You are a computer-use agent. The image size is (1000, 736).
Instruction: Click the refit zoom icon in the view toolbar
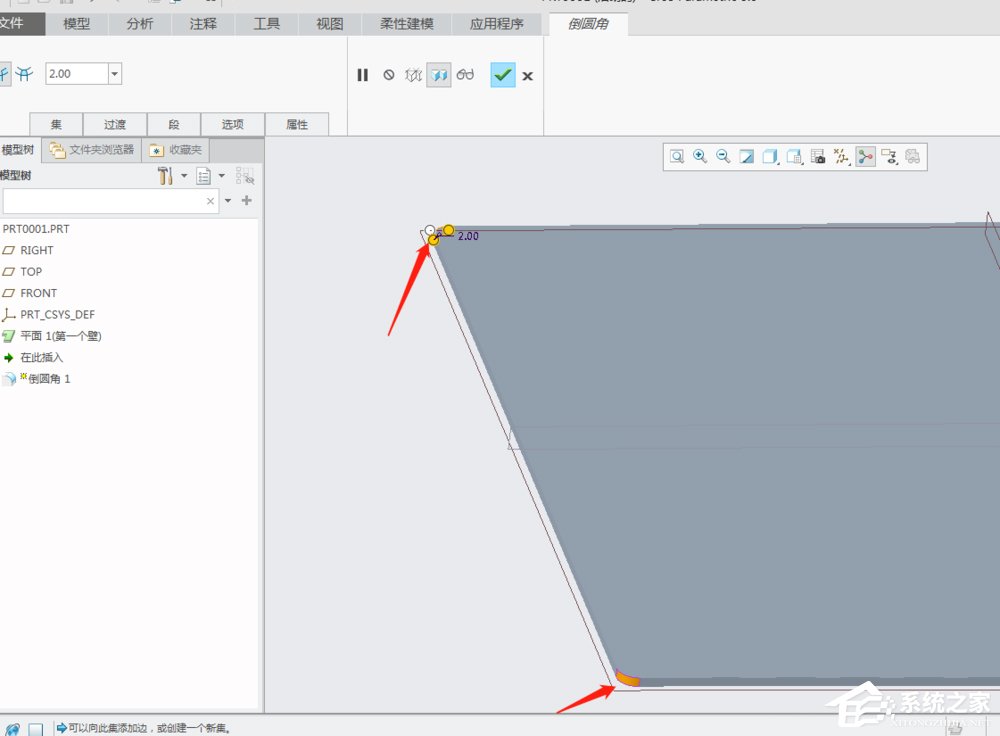(677, 156)
